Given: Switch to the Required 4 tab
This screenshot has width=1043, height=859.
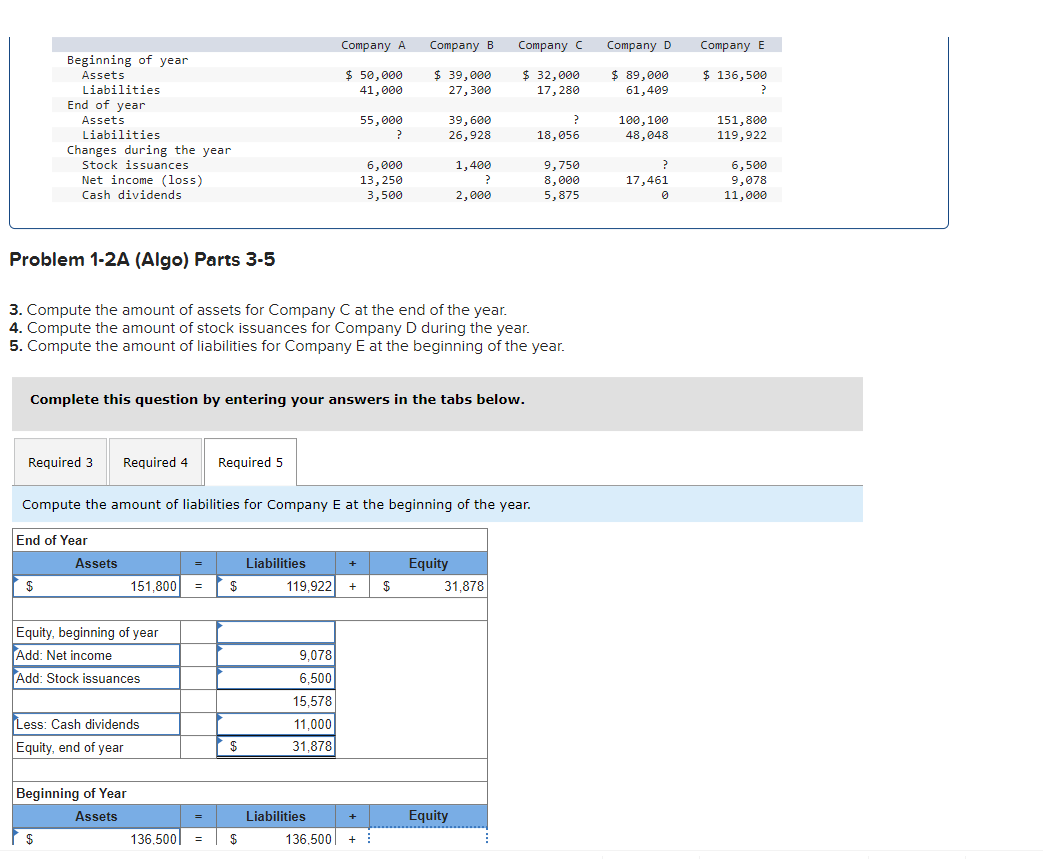Looking at the screenshot, I should coord(155,462).
